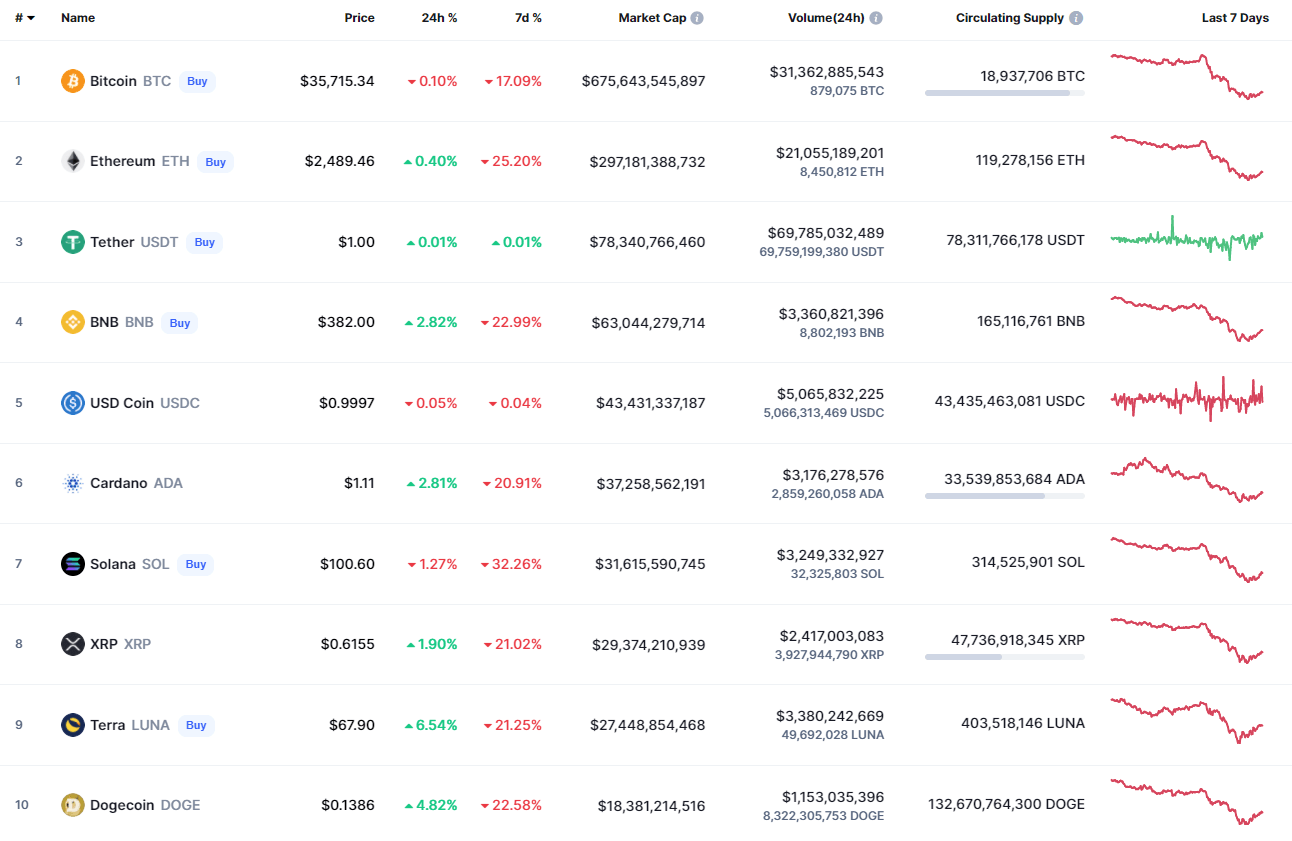This screenshot has width=1292, height=841.
Task: Click the Dogecoin logo icon
Action: click(x=73, y=805)
